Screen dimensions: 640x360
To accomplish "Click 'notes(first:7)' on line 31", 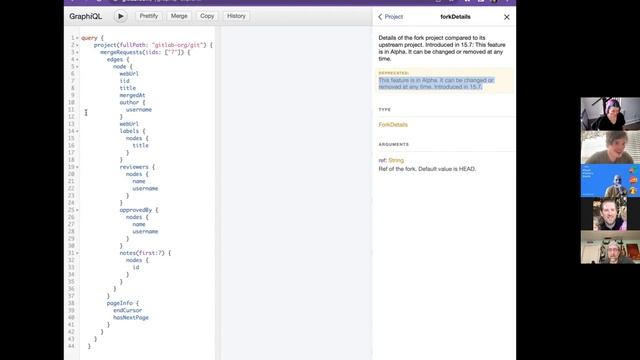I will [142, 253].
